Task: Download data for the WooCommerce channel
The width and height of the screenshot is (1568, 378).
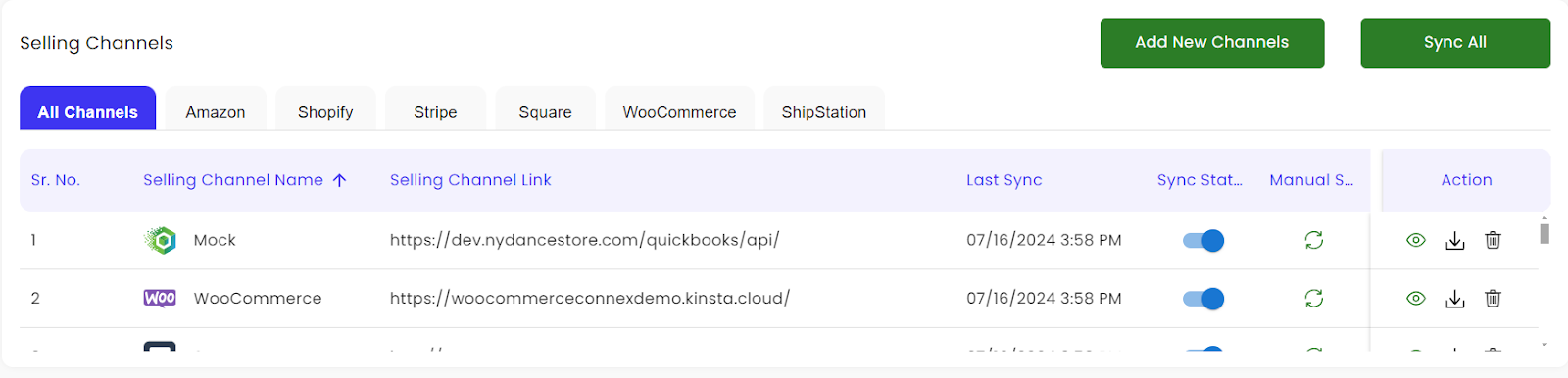Action: [x=1455, y=298]
